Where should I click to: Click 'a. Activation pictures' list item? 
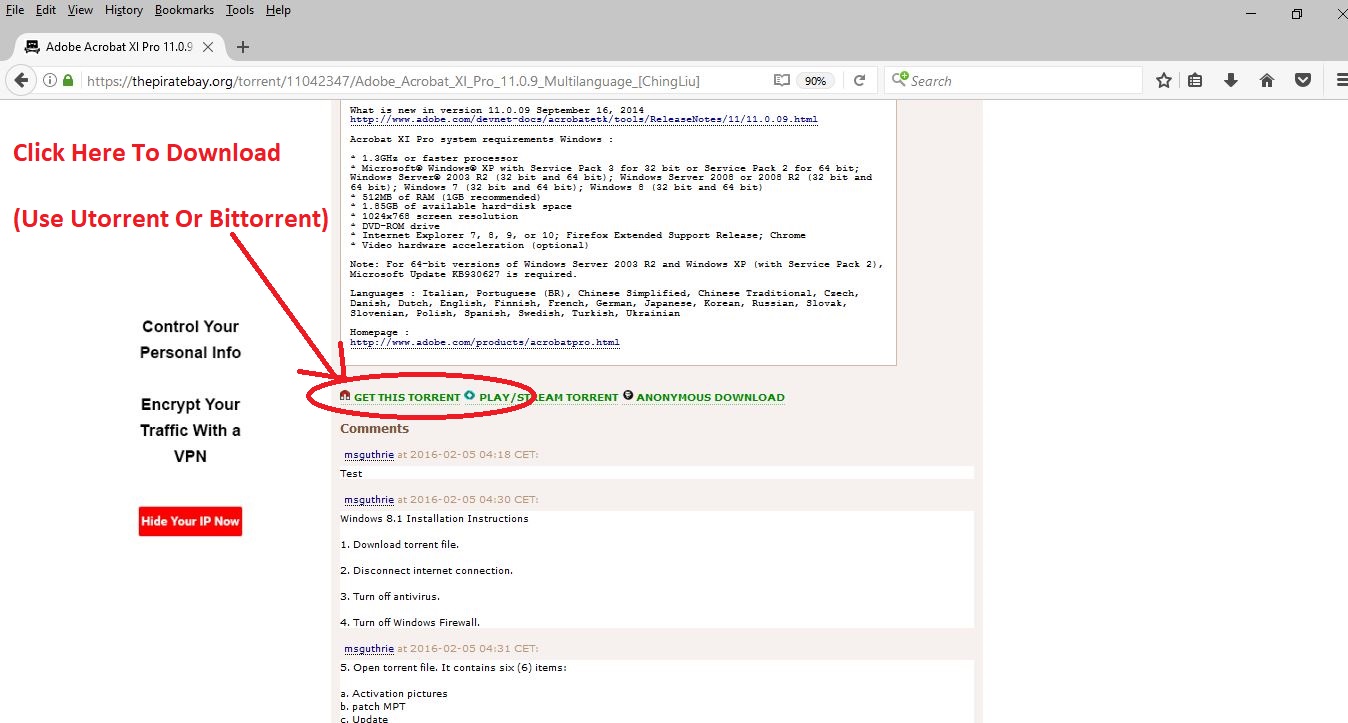point(394,693)
